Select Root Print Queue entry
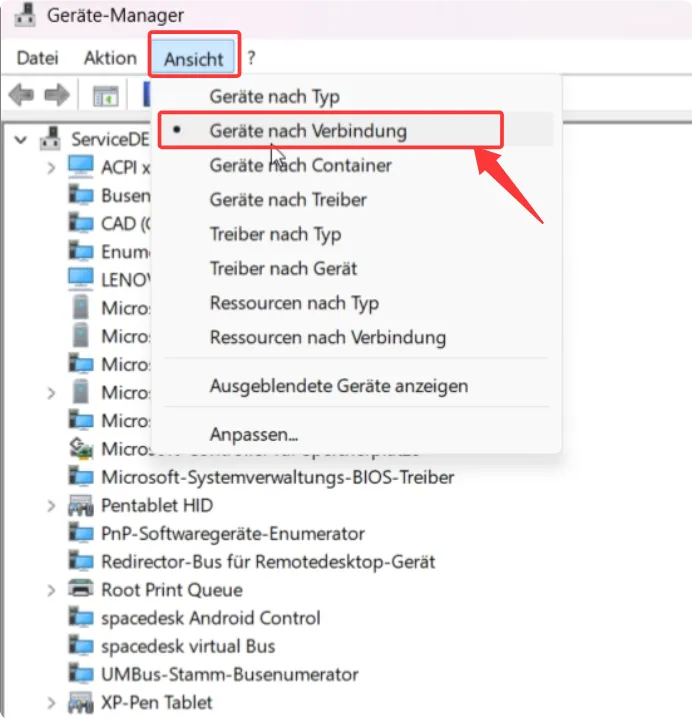Image resolution: width=692 pixels, height=719 pixels. [x=172, y=590]
